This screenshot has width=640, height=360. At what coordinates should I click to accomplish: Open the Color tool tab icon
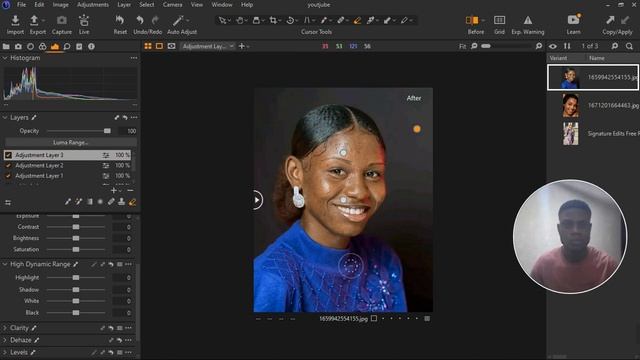[42, 47]
